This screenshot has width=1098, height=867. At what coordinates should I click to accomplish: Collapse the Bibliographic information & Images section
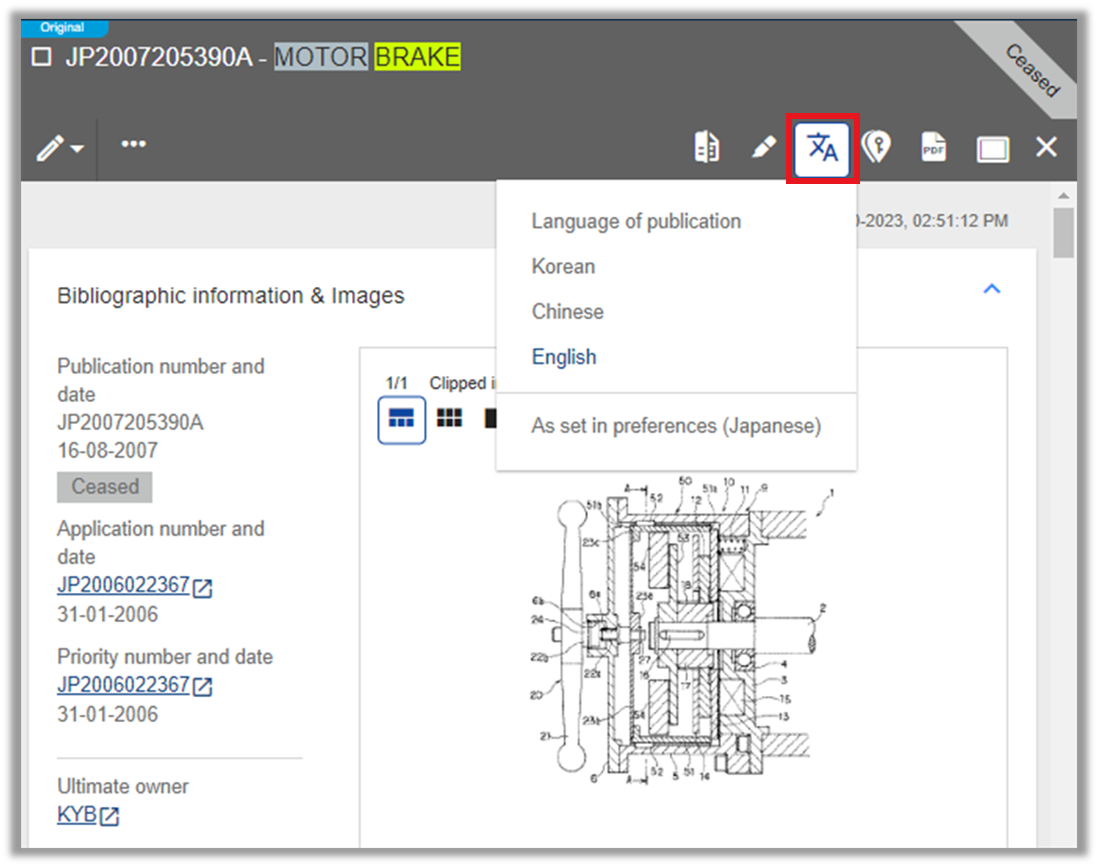992,288
